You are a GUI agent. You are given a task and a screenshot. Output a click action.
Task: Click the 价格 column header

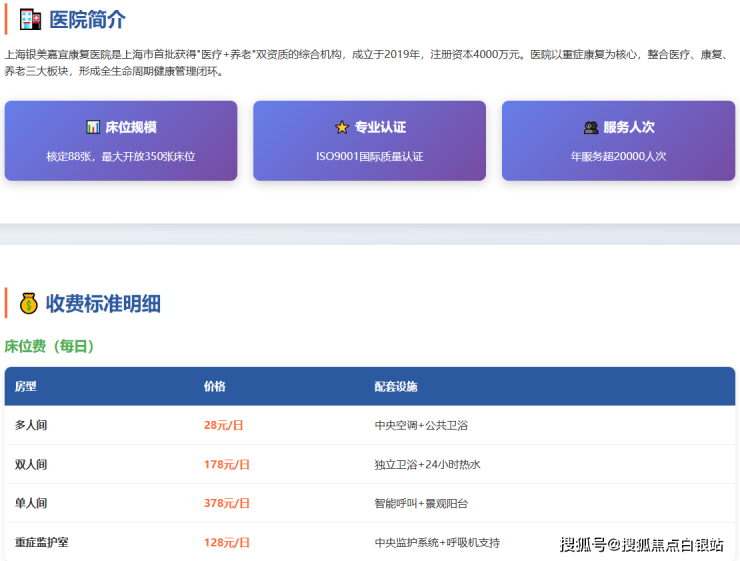click(214, 386)
